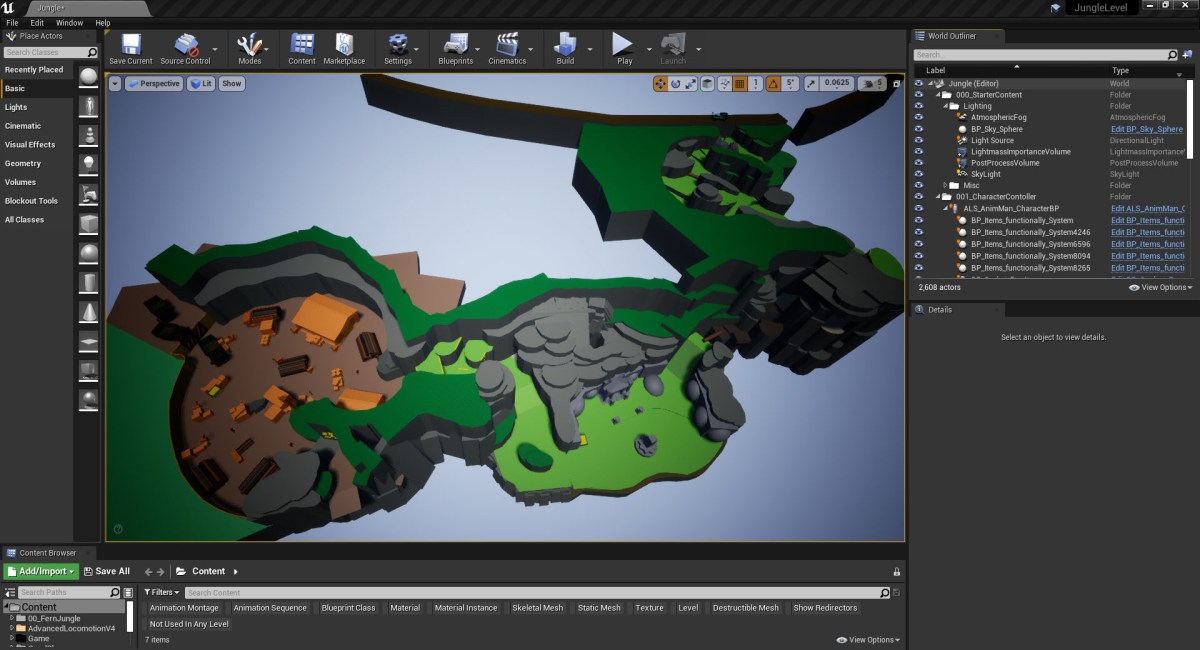Open the Perspective viewport type dropdown
1200x650 pixels.
pos(155,84)
